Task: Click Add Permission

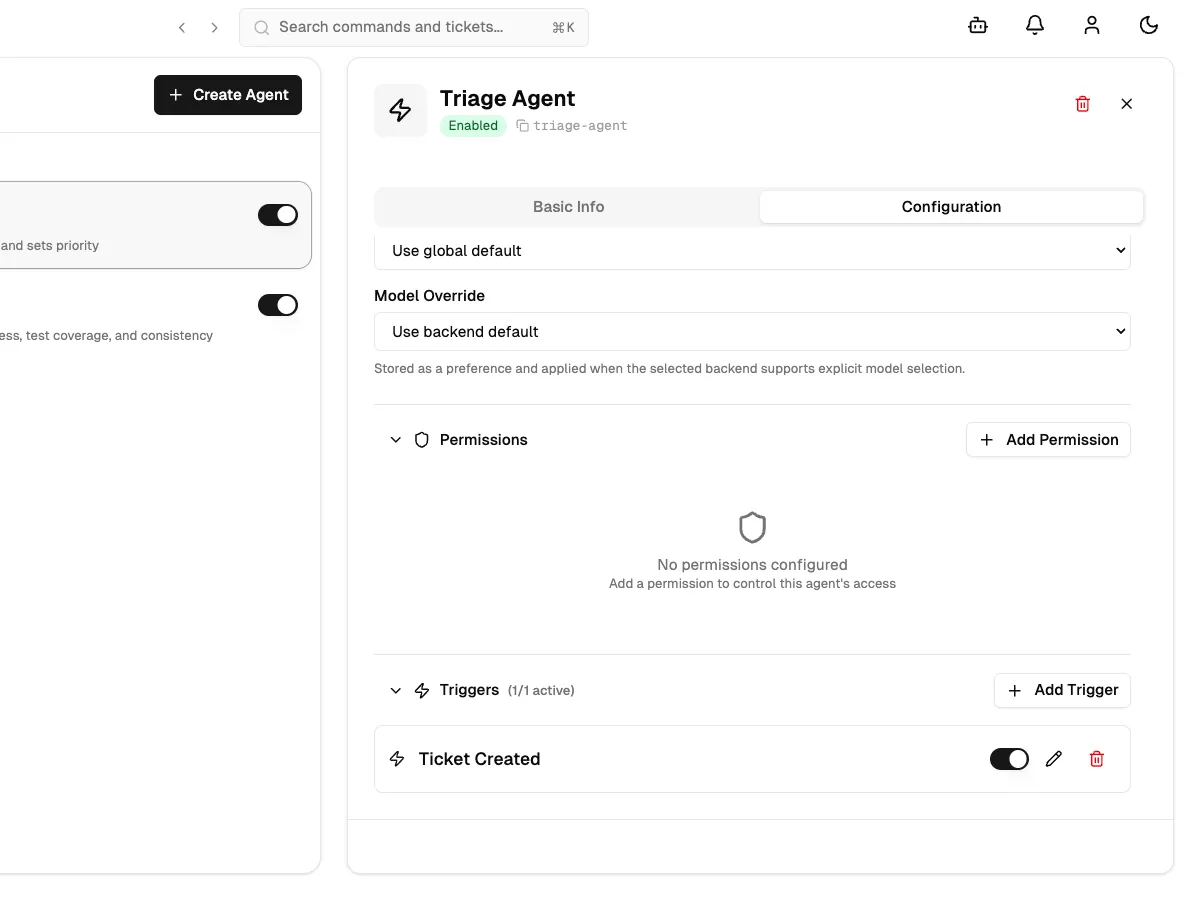Action: tap(1048, 439)
